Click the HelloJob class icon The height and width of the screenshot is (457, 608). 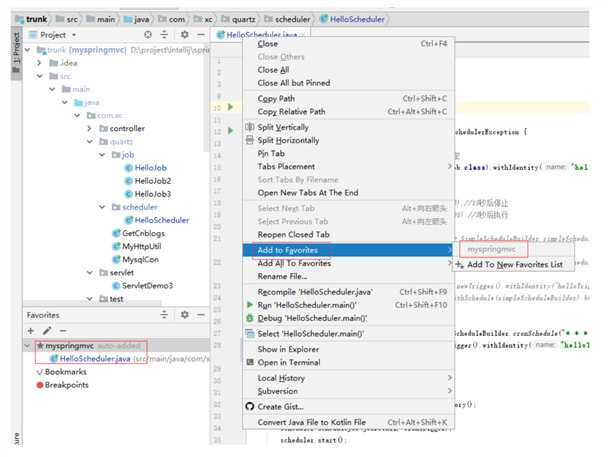128,168
